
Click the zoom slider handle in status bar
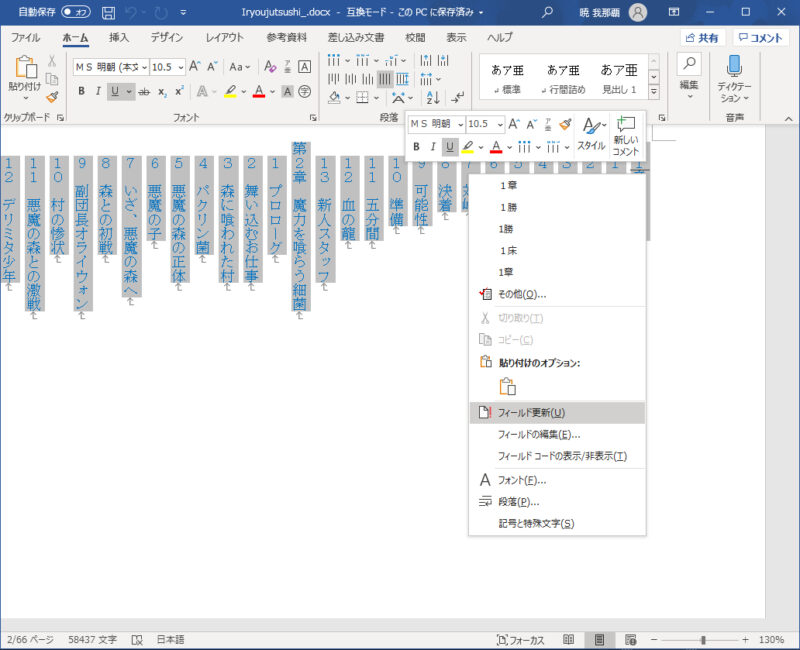703,640
